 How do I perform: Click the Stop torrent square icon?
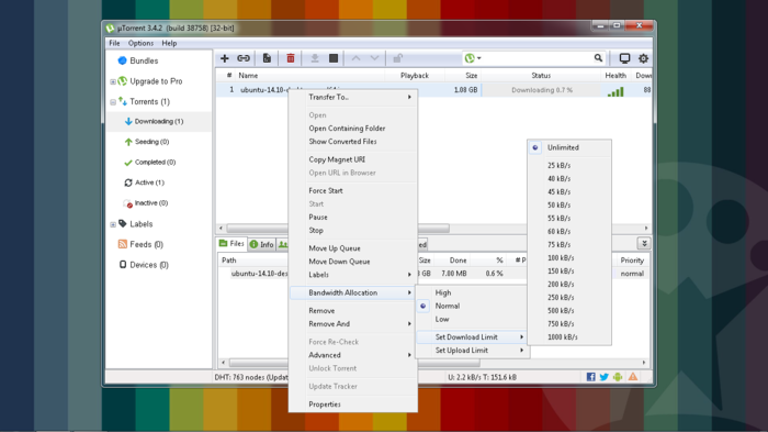click(334, 59)
